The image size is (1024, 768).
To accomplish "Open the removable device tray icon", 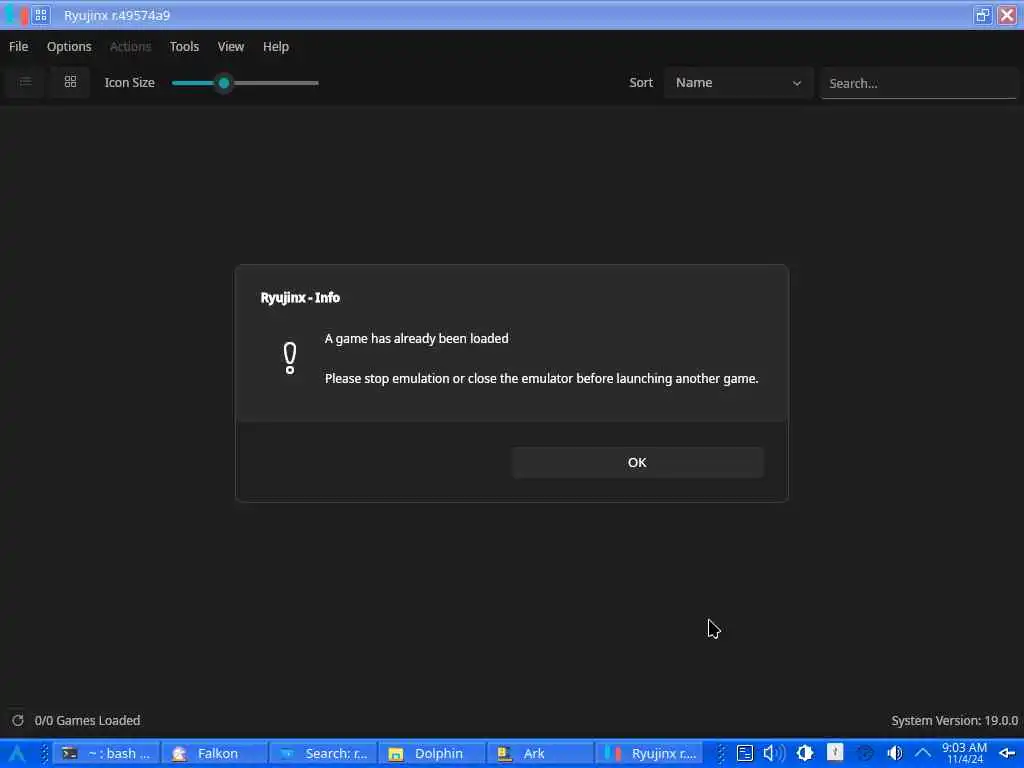I will (x=835, y=752).
